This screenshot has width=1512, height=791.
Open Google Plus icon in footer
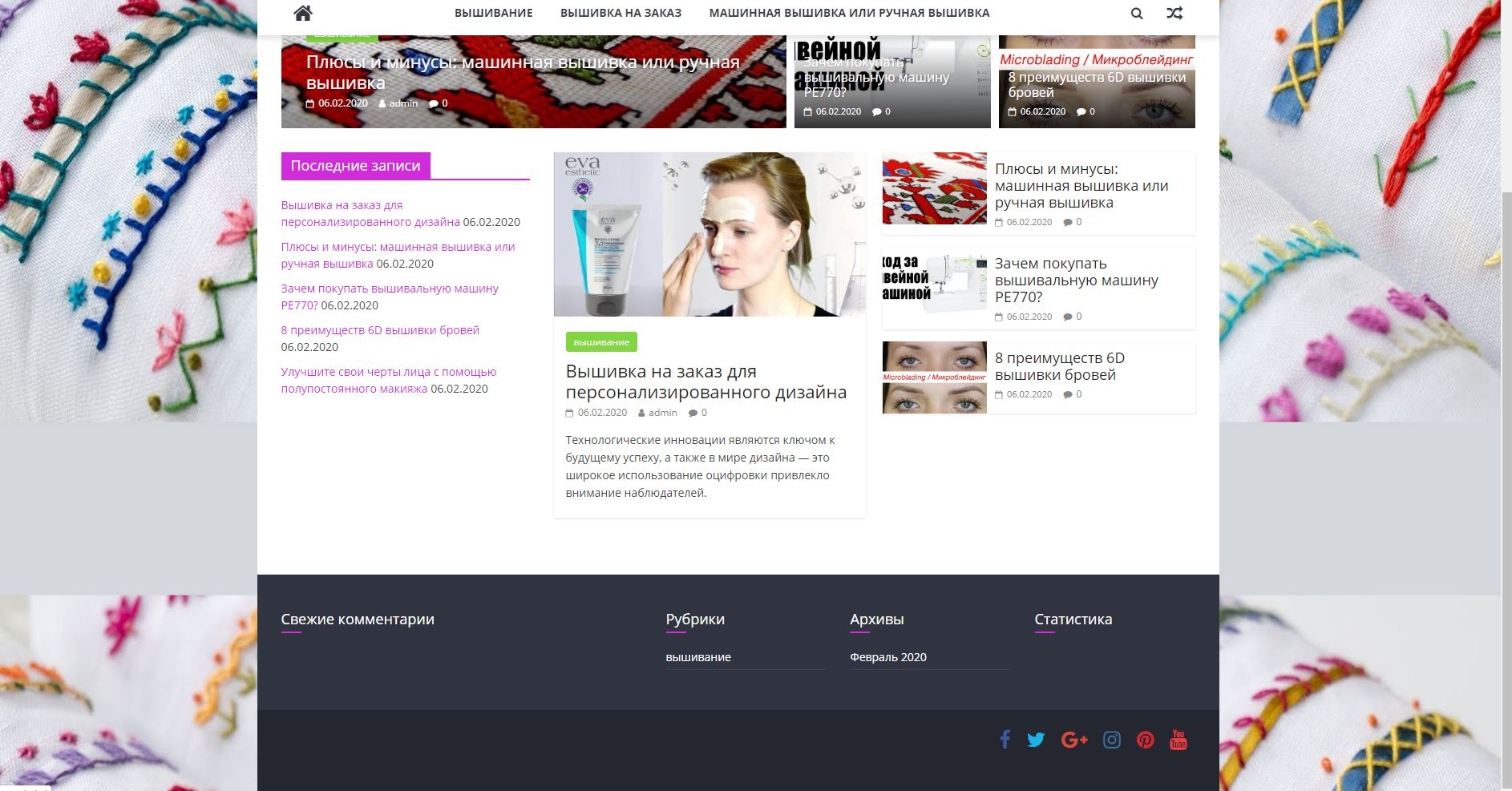point(1074,740)
